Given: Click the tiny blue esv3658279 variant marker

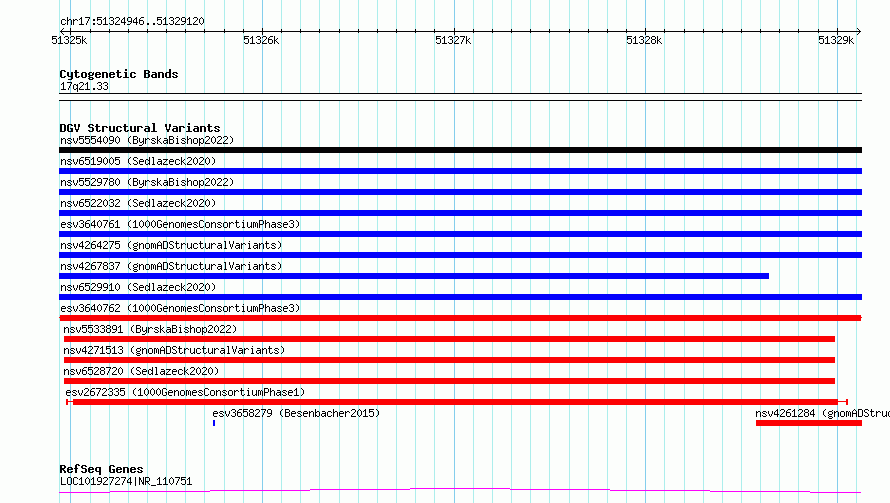Looking at the screenshot, I should tap(214, 423).
